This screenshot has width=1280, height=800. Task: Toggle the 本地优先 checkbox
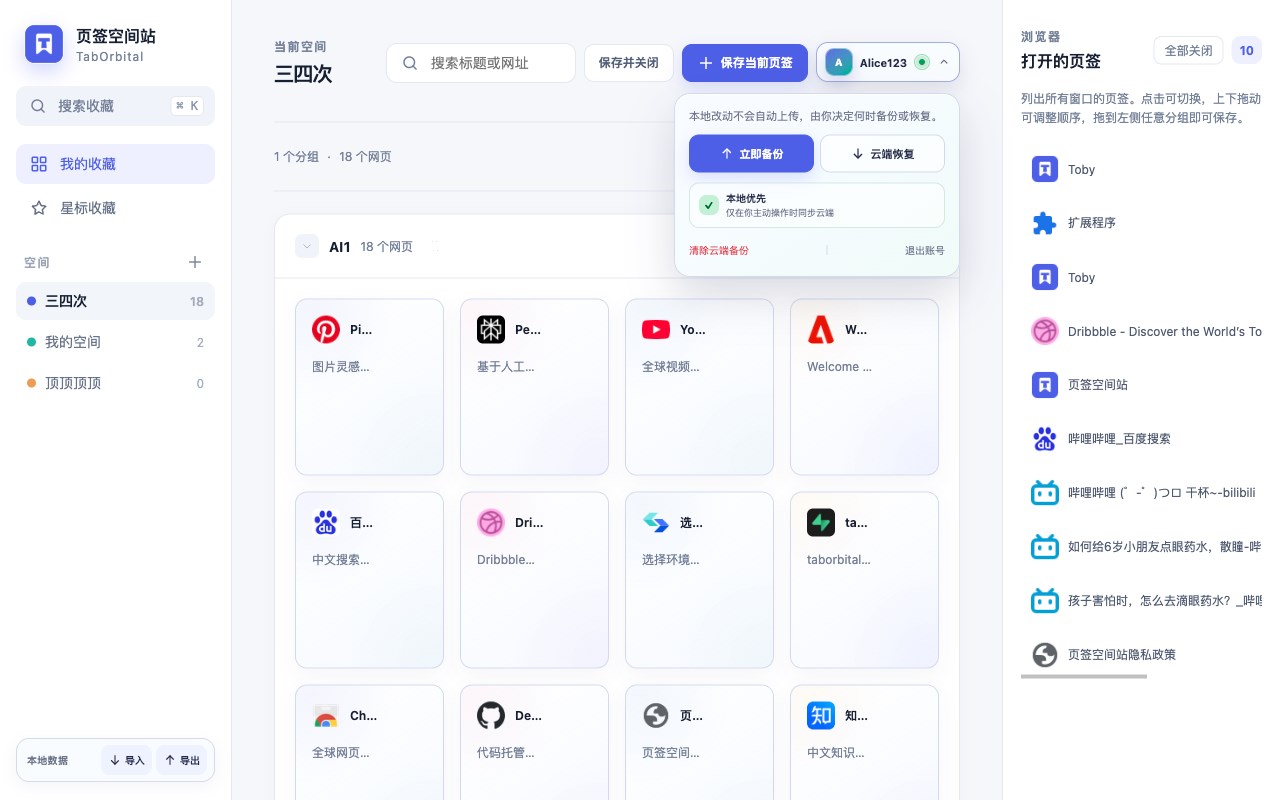[x=709, y=205]
